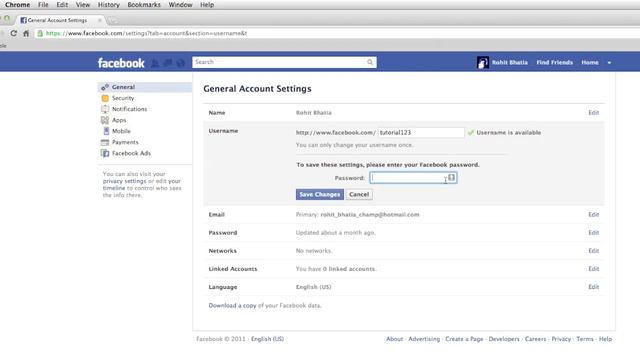This screenshot has height=360, width=640.
Task: Open the Bookmarks menu
Action: click(144, 5)
